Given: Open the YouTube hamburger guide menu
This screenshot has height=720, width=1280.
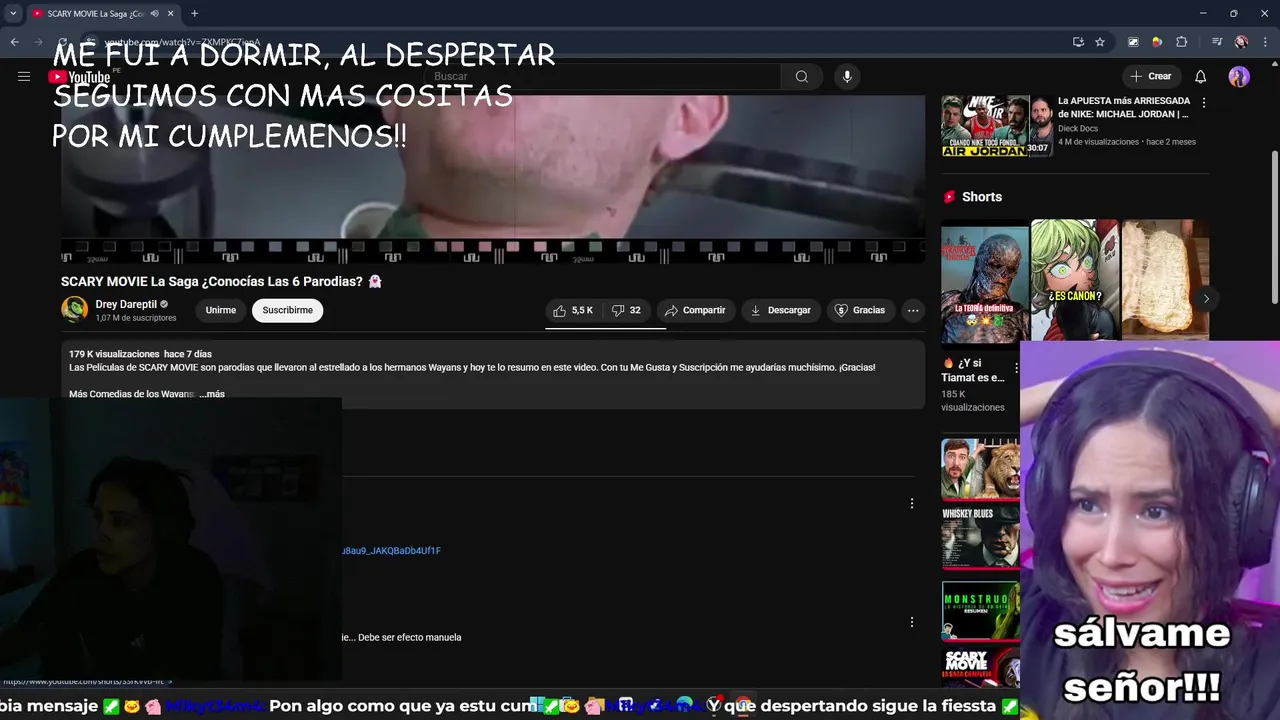Looking at the screenshot, I should (24, 76).
